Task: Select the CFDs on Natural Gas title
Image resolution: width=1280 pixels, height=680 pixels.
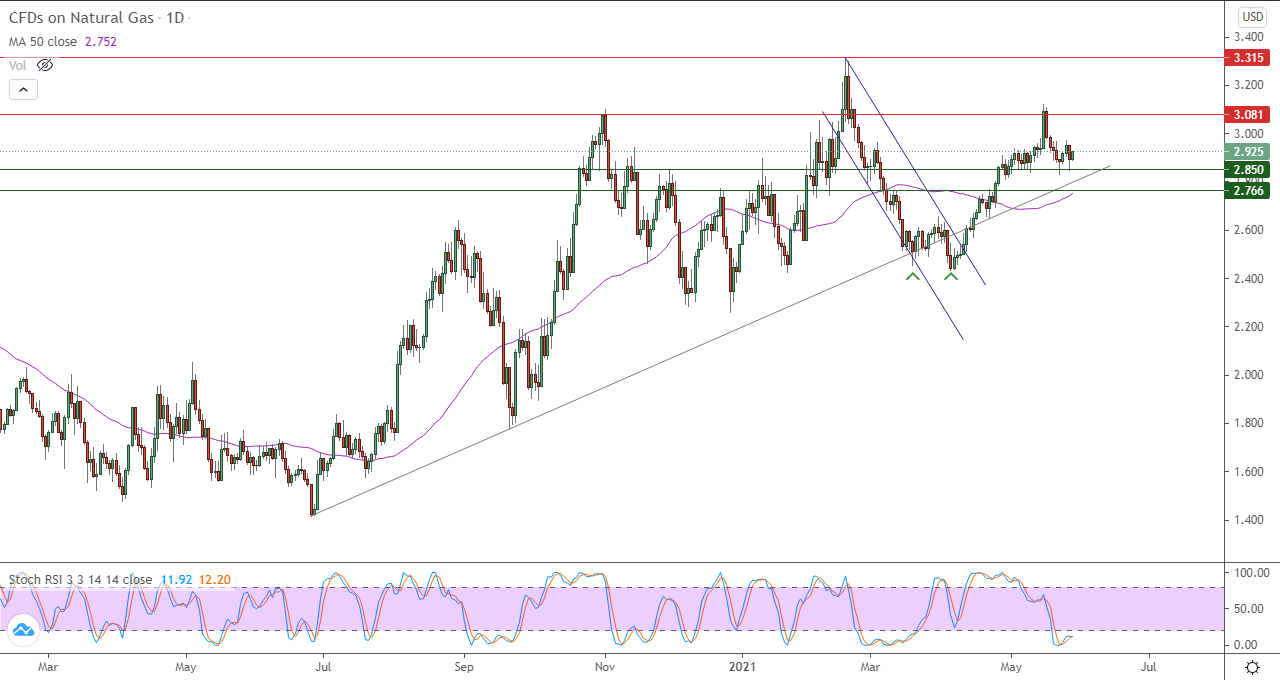Action: tap(79, 19)
